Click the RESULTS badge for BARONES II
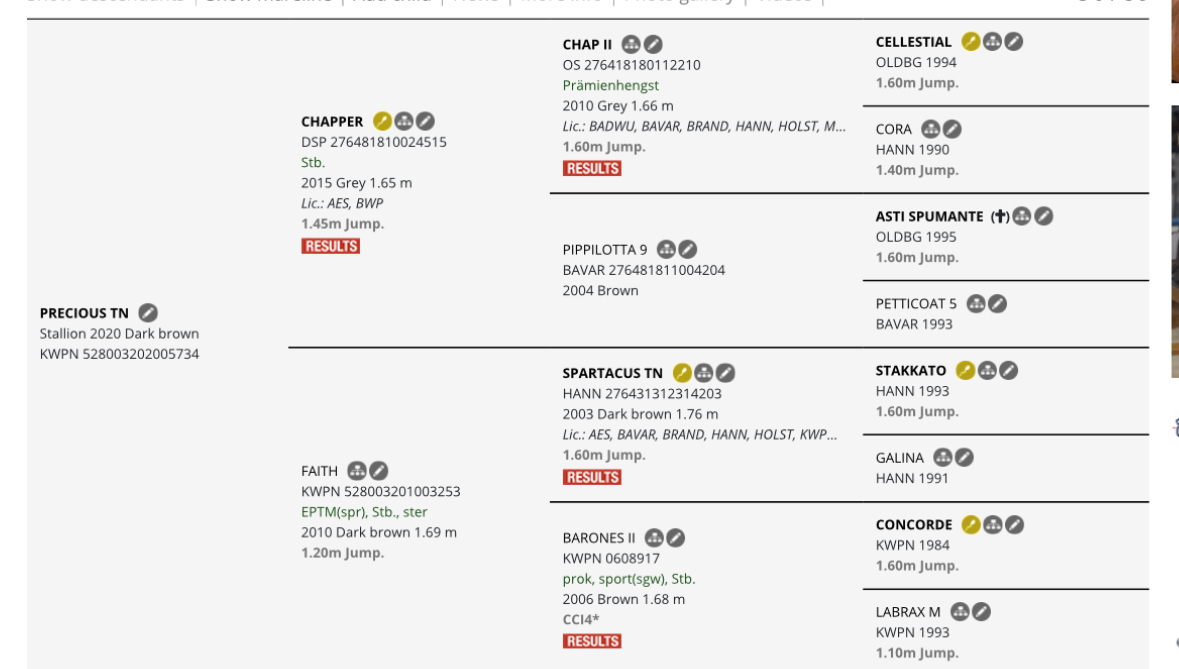Image resolution: width=1179 pixels, height=669 pixels. tap(592, 641)
